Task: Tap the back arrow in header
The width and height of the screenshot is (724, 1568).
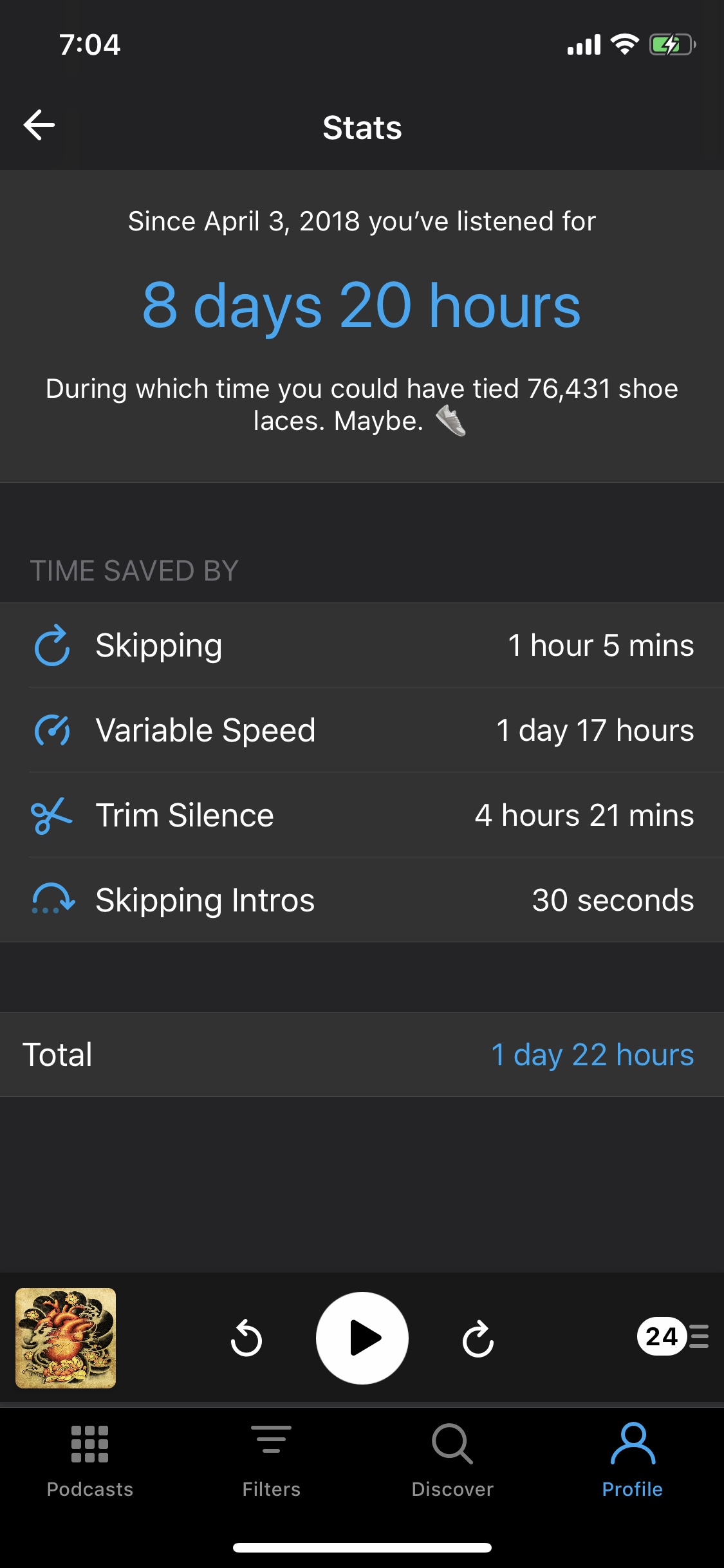Action: (x=39, y=125)
